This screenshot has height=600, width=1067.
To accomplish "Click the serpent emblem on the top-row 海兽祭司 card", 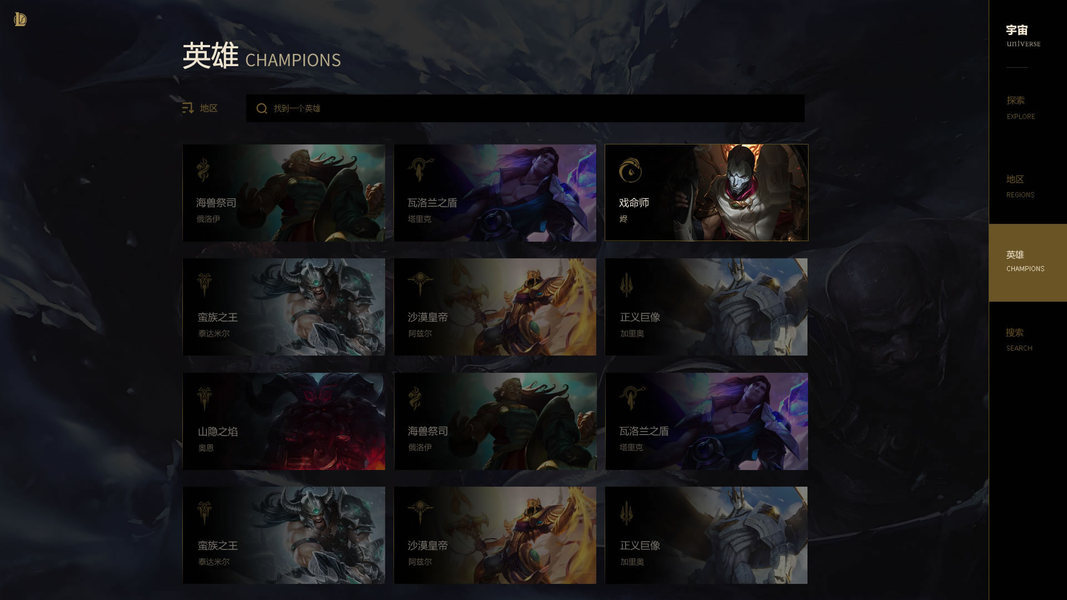I will tap(203, 169).
